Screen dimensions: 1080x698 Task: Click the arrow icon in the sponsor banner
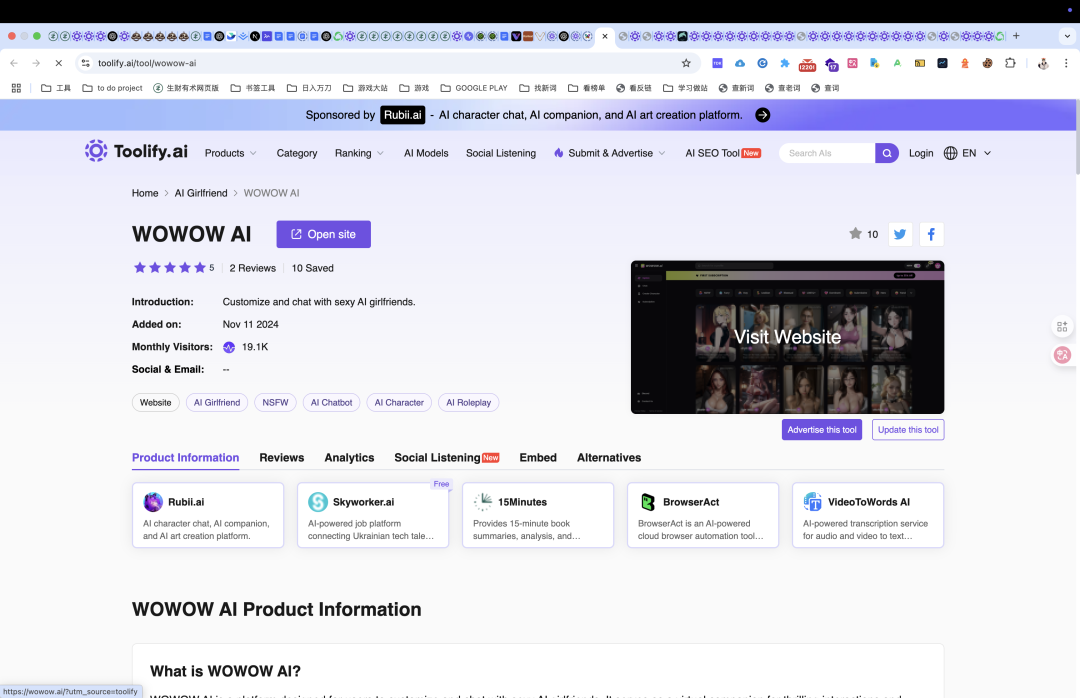coord(762,115)
